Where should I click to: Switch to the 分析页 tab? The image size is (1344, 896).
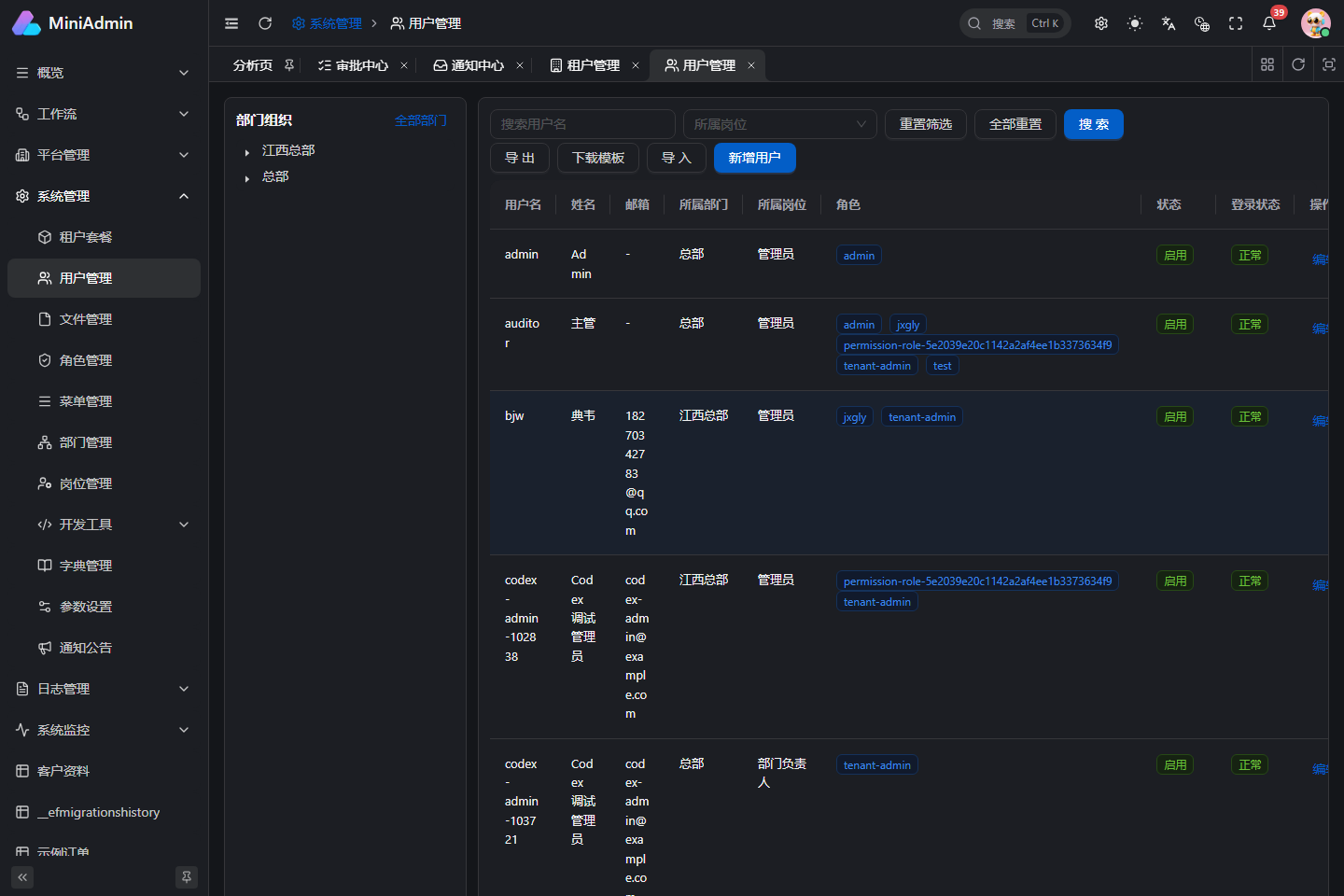(253, 65)
